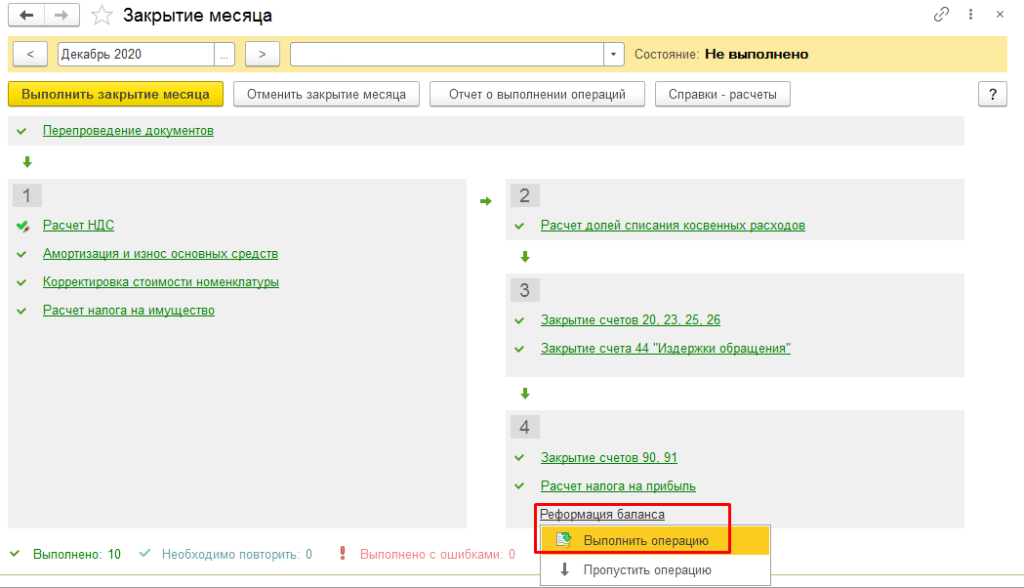The width and height of the screenshot is (1024, 588).
Task: Open help with the question mark button
Action: point(992,94)
